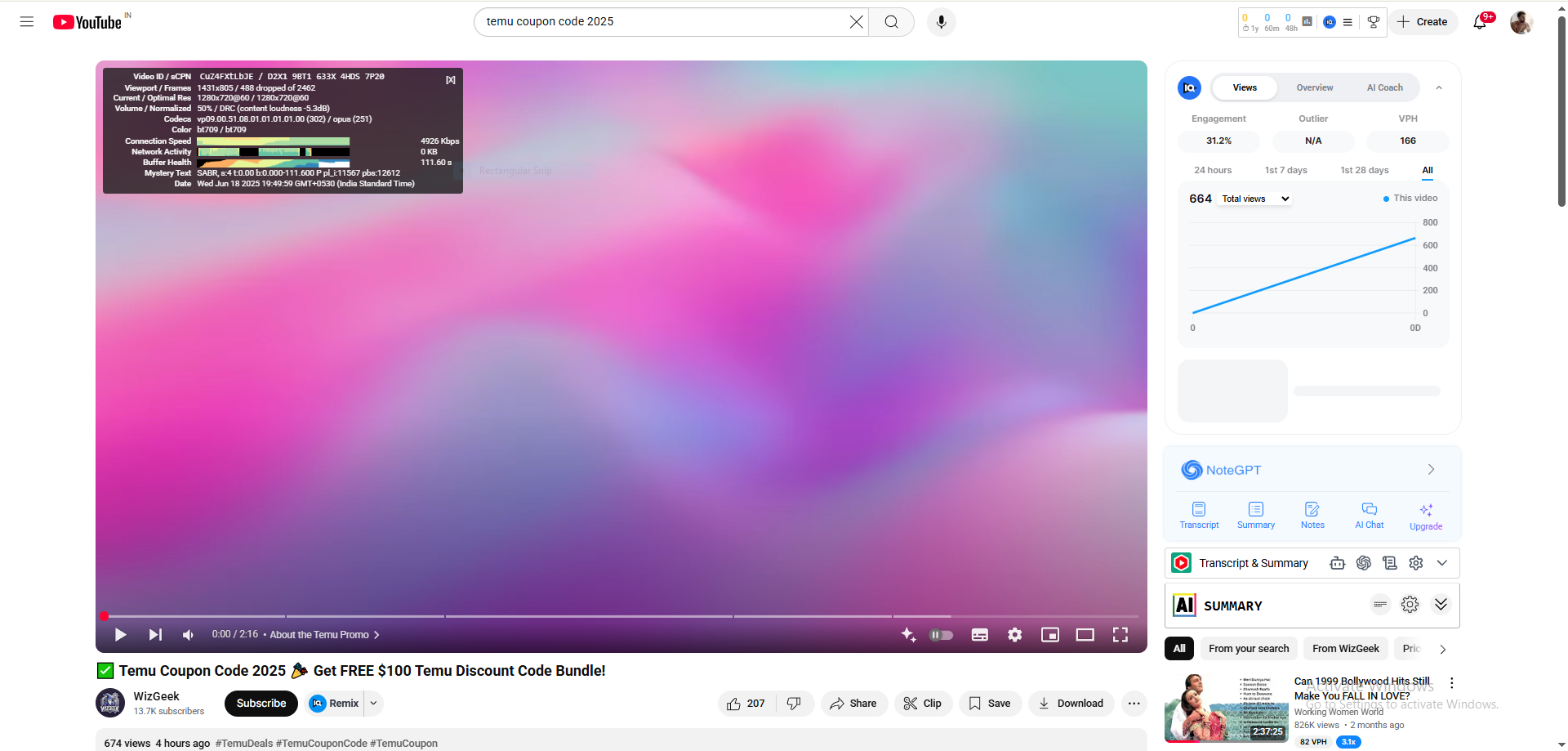Open the account profile avatar menu
The image size is (1568, 751).
(1521, 22)
